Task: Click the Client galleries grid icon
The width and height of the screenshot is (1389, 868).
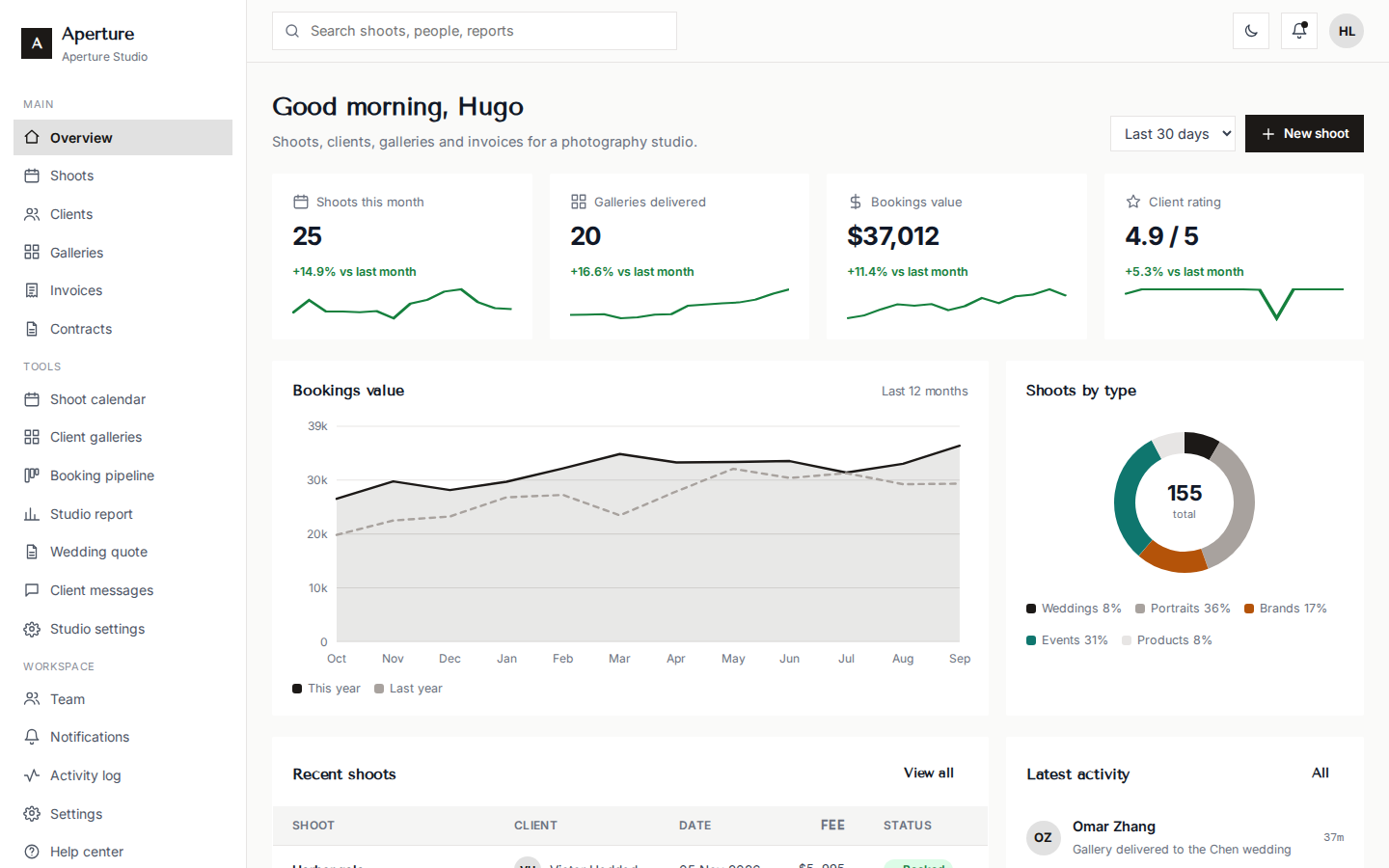Action: click(32, 437)
